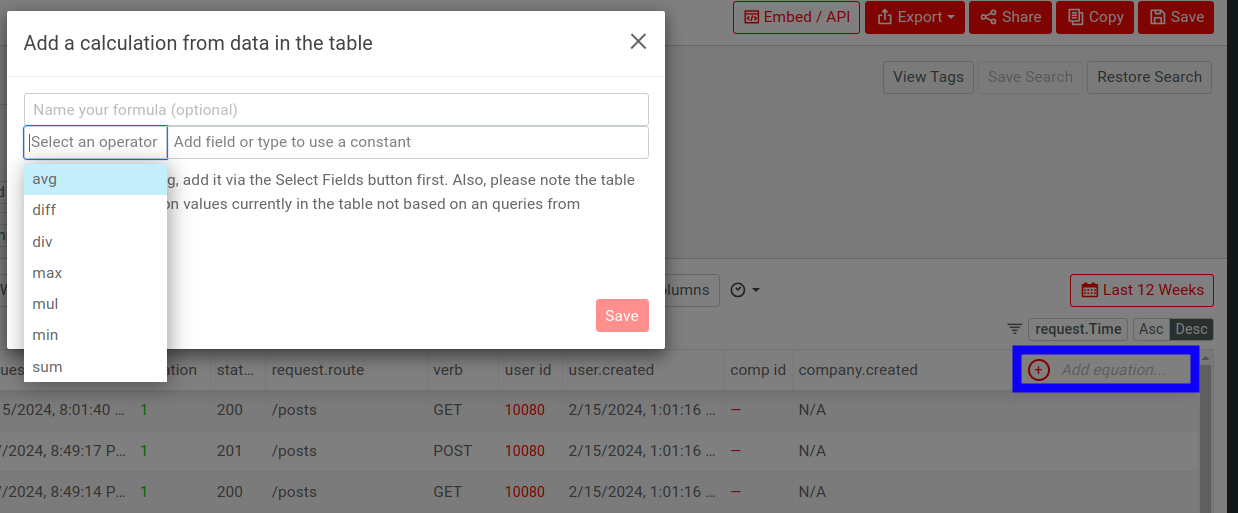The height and width of the screenshot is (513, 1238).
Task: Open the Last 12 Weeks date range
Action: (x=1142, y=290)
